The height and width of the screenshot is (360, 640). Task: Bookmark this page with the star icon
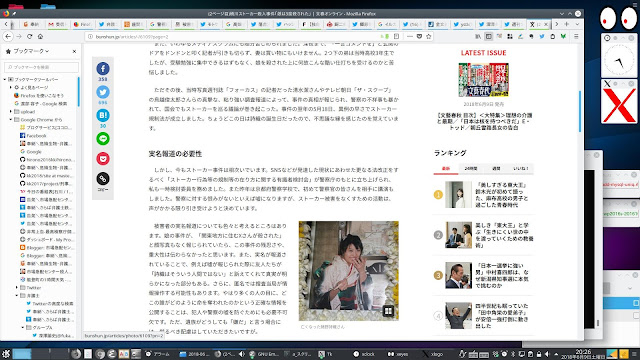point(429,36)
